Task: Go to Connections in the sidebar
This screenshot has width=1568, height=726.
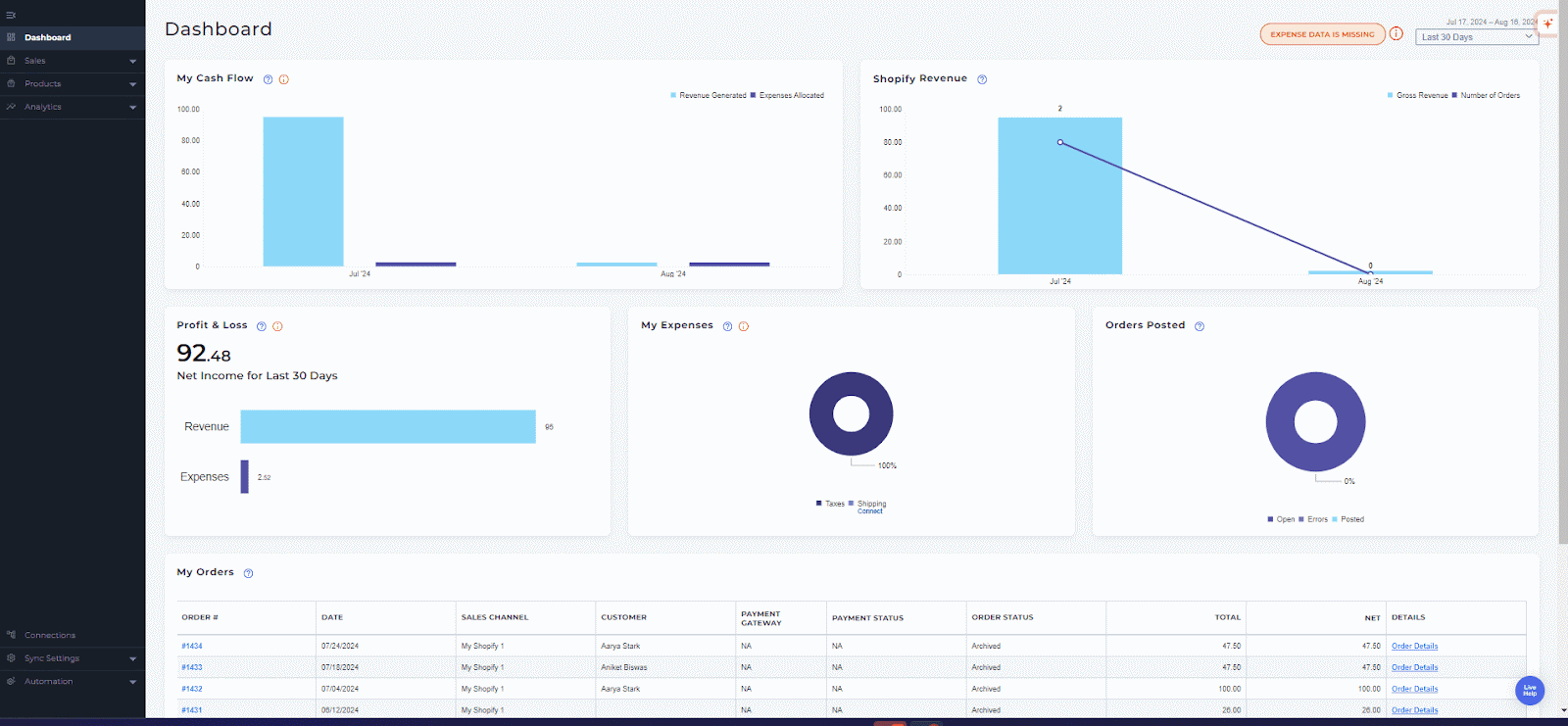Action: 50,636
